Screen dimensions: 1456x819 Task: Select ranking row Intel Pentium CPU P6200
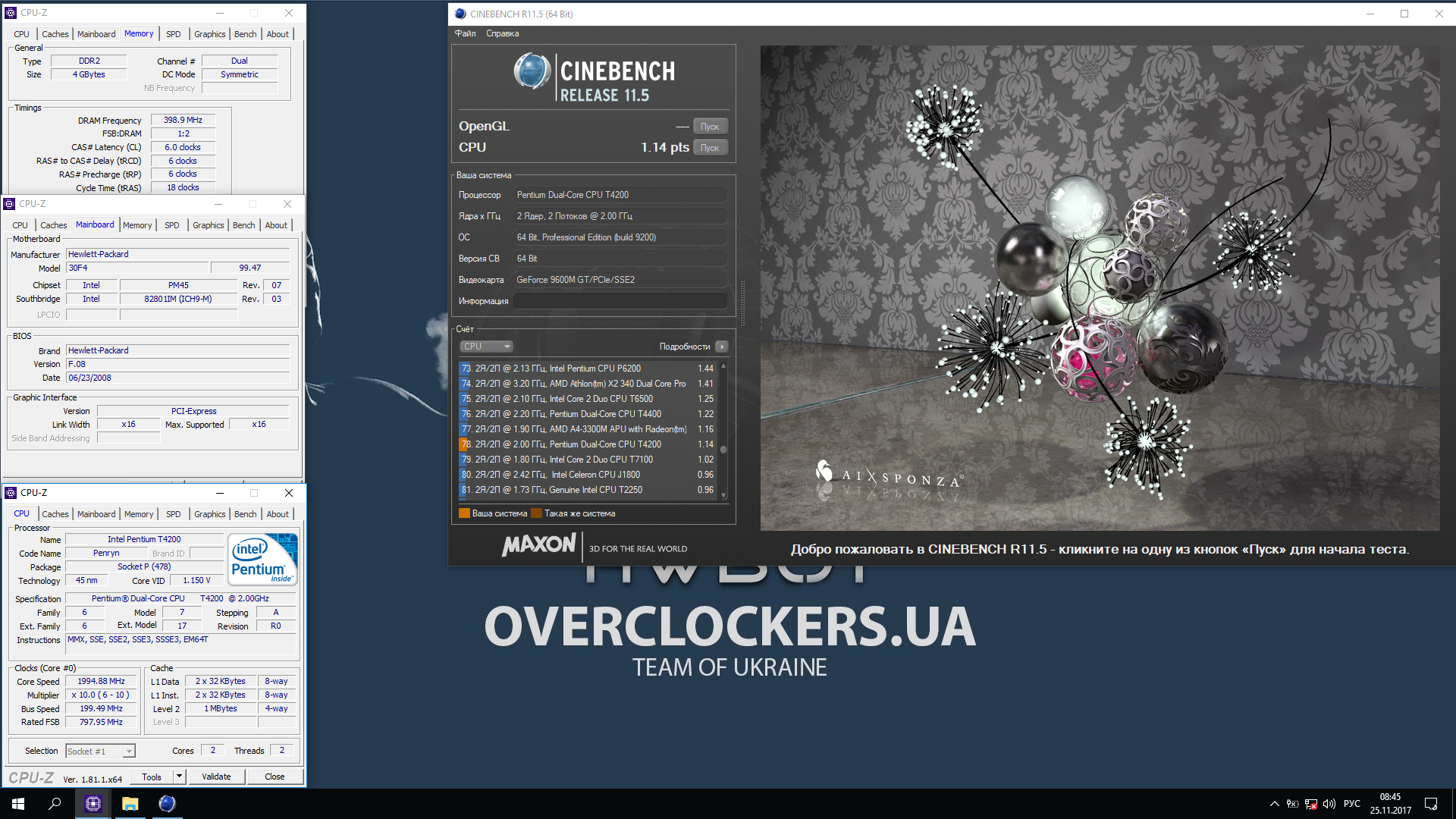pyautogui.click(x=588, y=369)
